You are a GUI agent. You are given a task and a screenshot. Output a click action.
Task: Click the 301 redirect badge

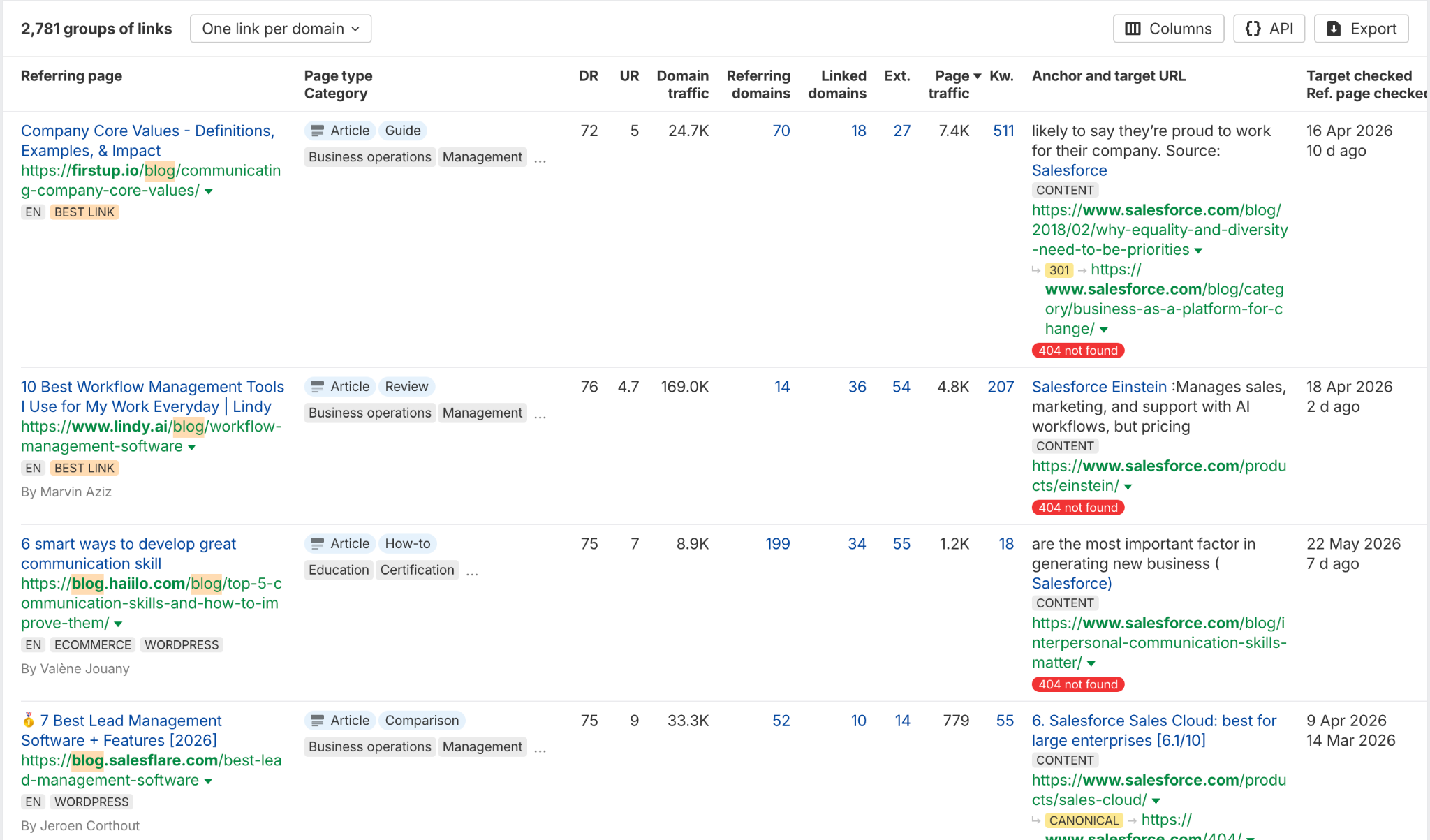pyautogui.click(x=1059, y=270)
